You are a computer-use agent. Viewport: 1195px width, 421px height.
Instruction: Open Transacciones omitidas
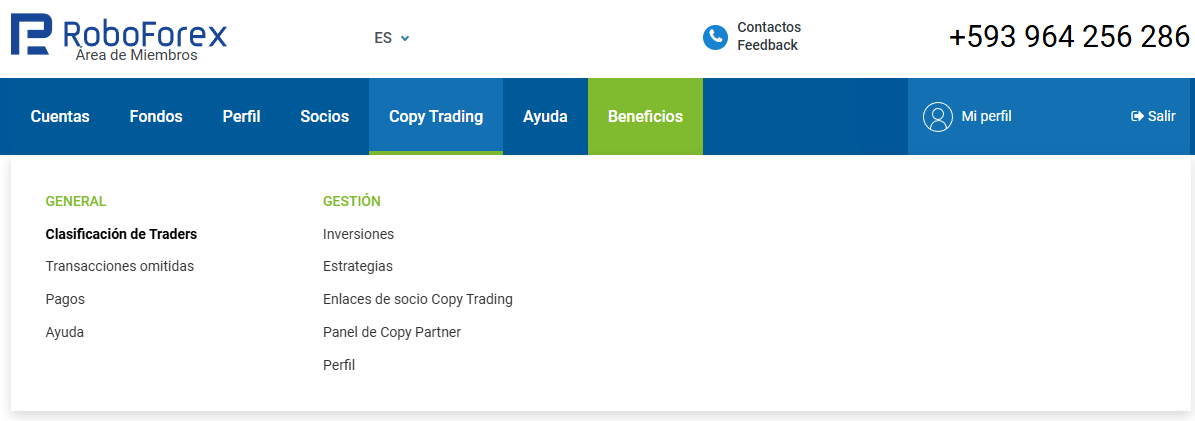[120, 266]
